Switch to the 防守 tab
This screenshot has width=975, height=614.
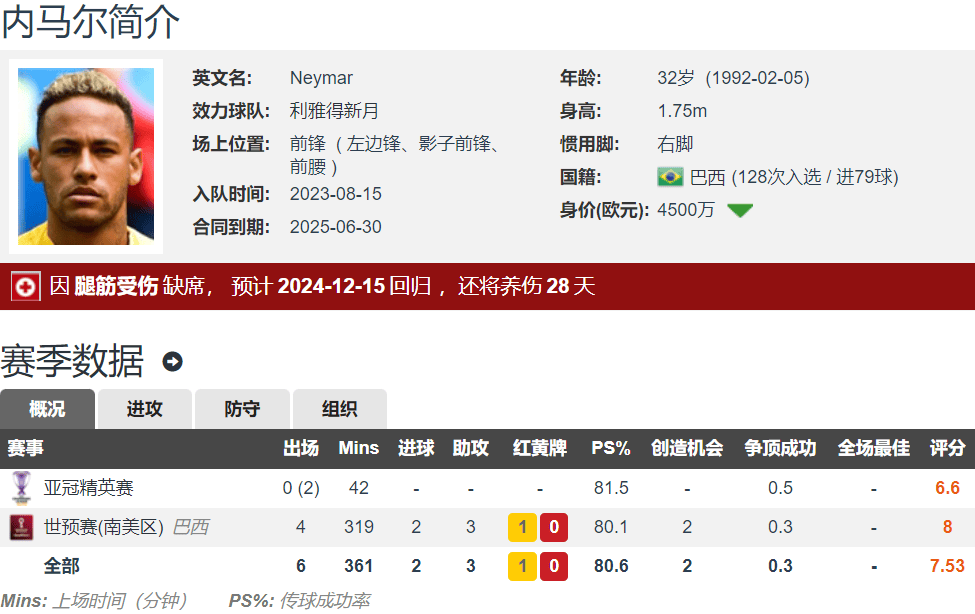pyautogui.click(x=241, y=409)
